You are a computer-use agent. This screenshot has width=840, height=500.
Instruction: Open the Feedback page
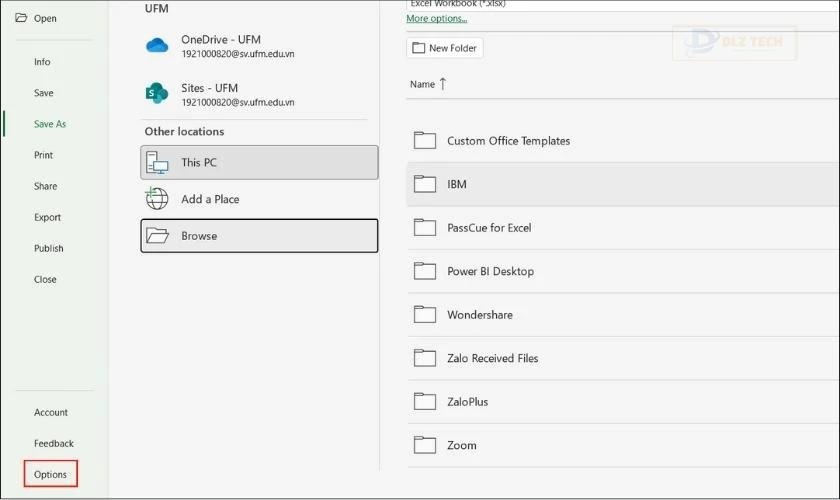[x=54, y=443]
